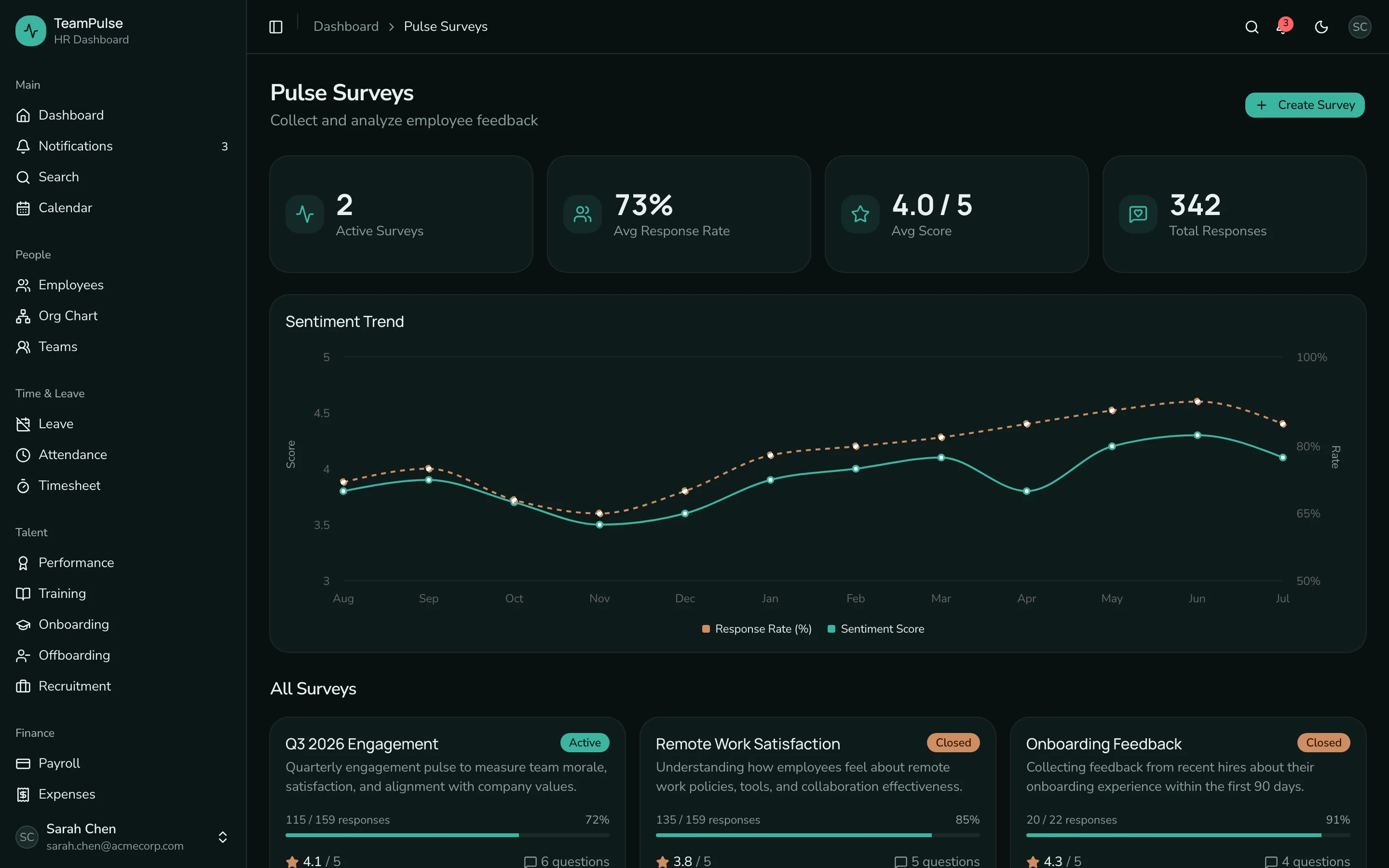Click the Teams icon in sidebar
The image size is (1389, 868).
(x=23, y=347)
